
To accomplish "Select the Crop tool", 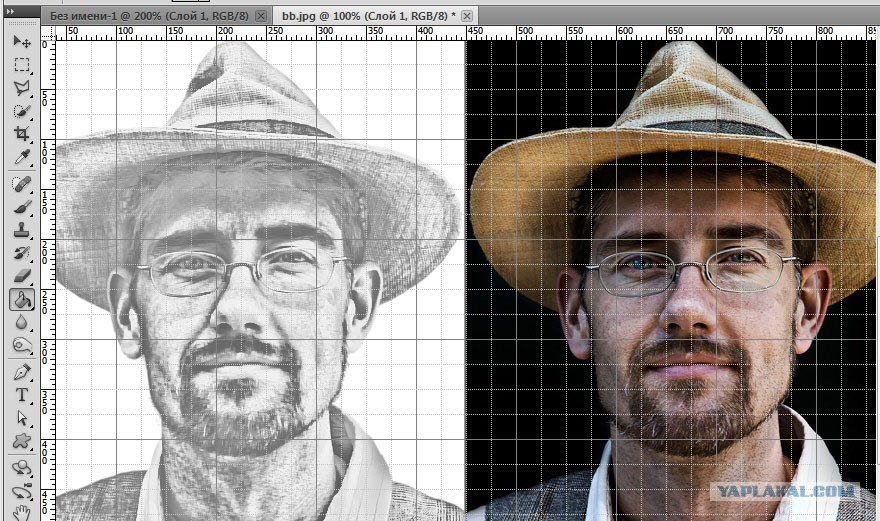I will 22,134.
